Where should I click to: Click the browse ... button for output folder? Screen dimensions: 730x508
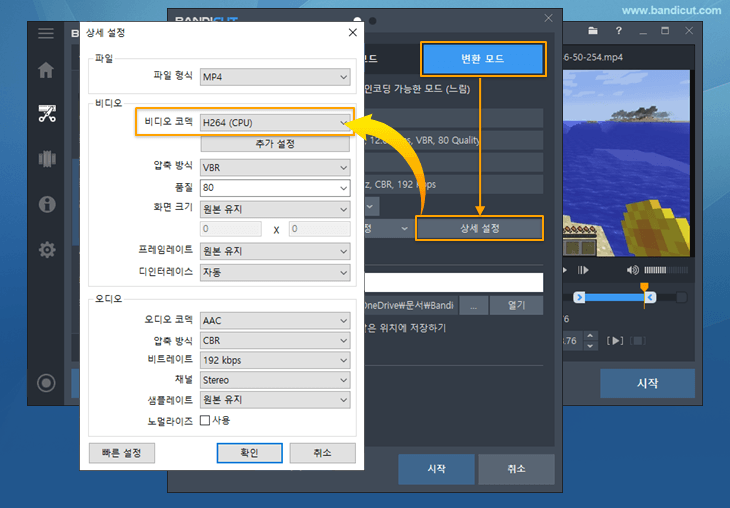[473, 305]
